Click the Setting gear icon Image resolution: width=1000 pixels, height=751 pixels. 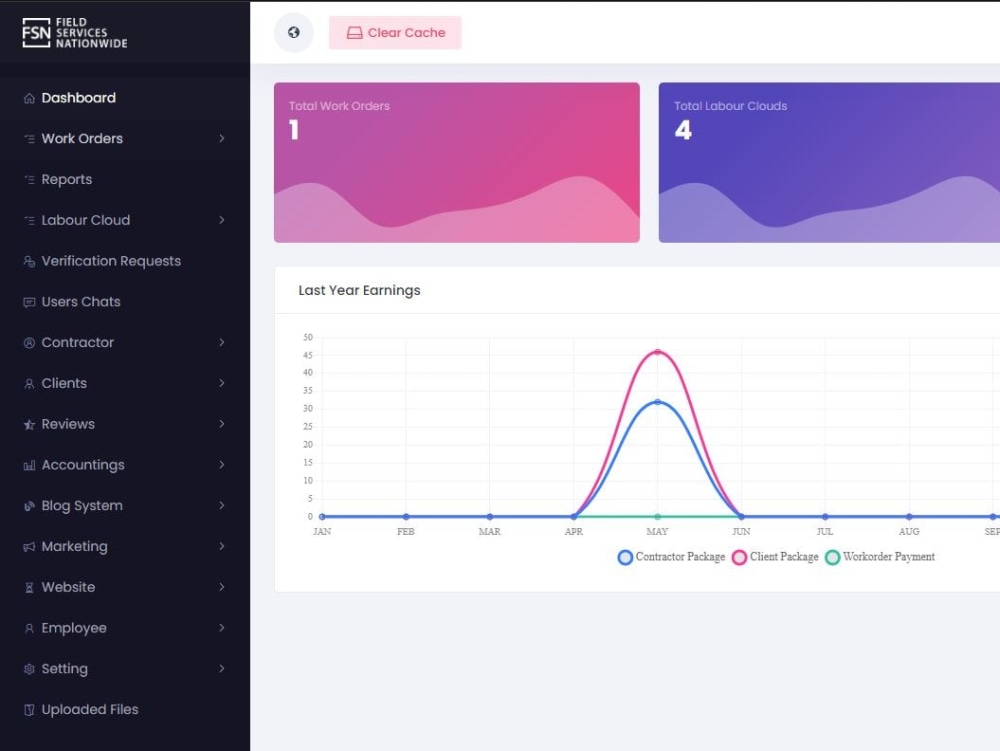[x=29, y=669]
